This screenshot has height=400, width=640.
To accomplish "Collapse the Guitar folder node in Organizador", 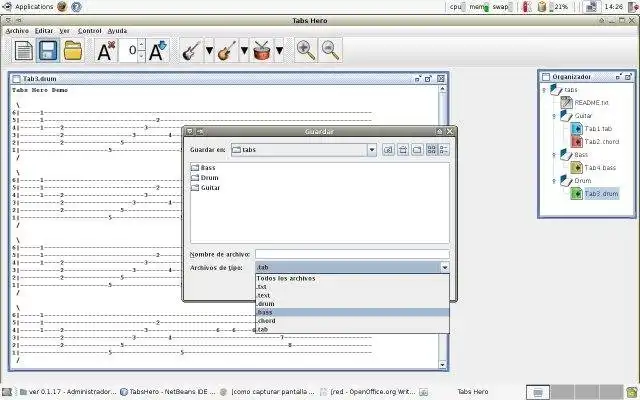I will click(554, 116).
